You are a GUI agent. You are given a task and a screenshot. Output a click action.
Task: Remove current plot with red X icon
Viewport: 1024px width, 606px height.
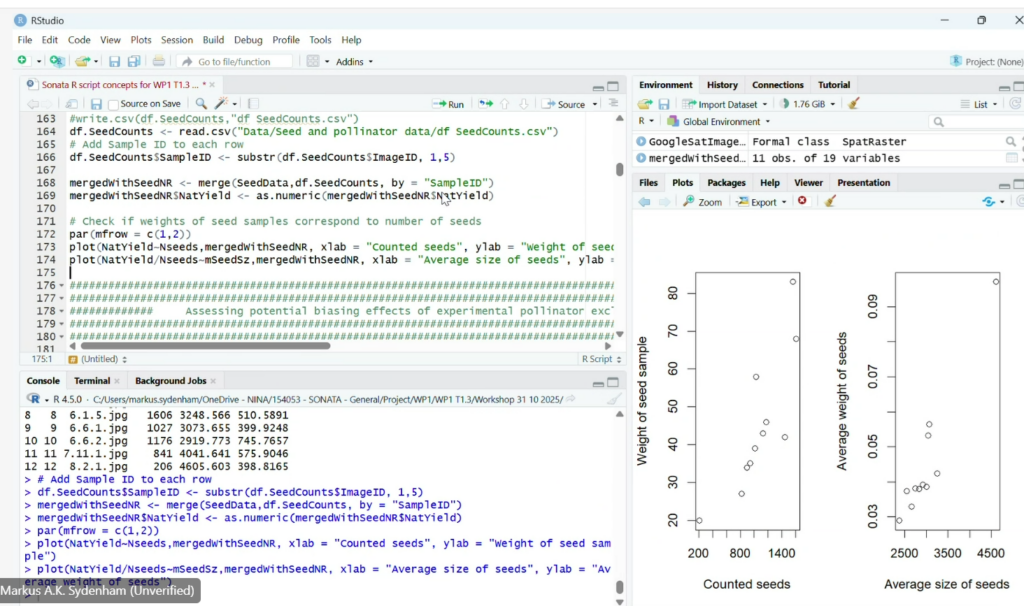click(802, 201)
